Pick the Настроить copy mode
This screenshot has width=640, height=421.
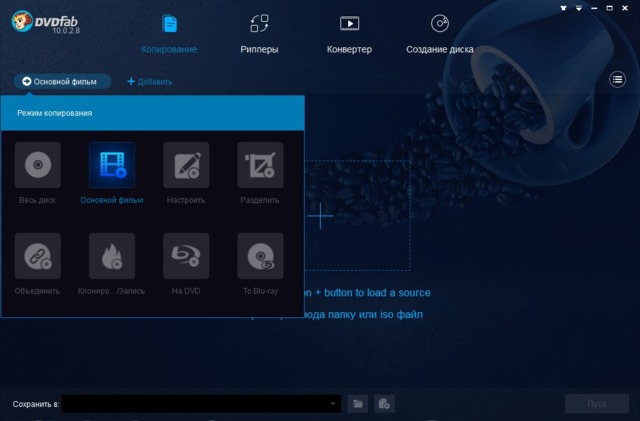pyautogui.click(x=186, y=166)
